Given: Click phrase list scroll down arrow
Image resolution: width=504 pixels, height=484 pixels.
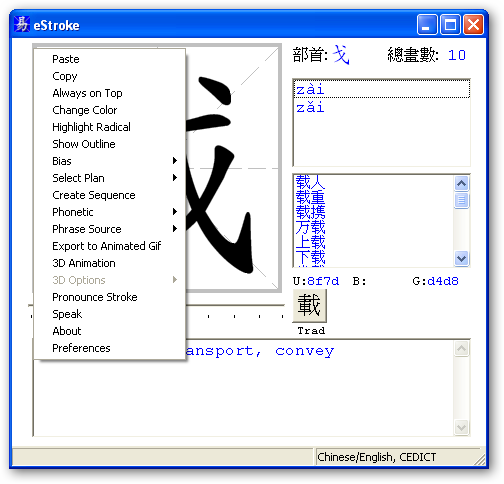Looking at the screenshot, I should click(x=461, y=258).
